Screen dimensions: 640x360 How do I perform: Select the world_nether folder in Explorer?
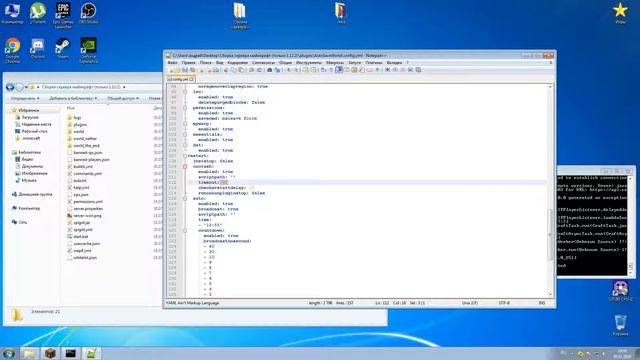82,138
